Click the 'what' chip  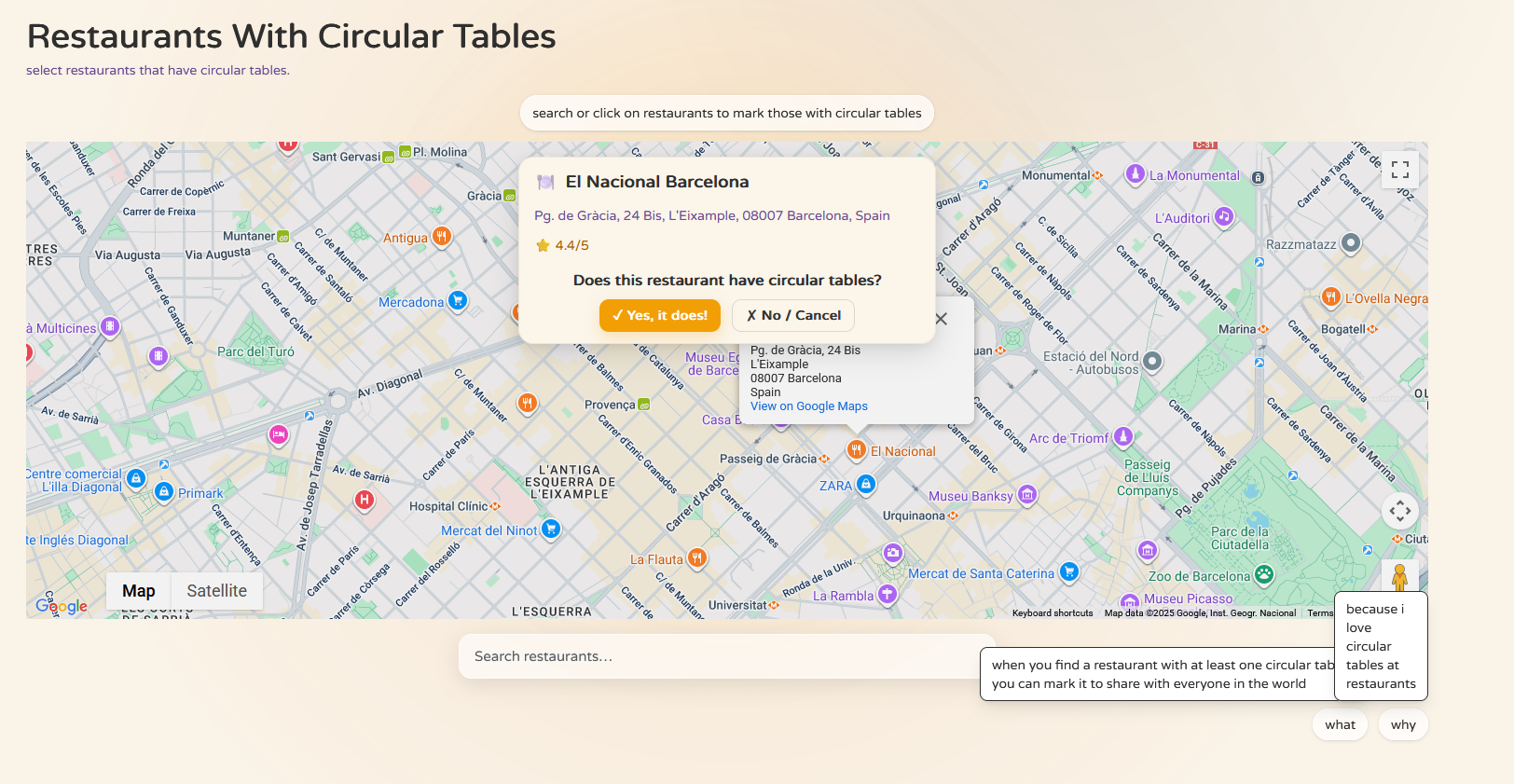tap(1341, 724)
